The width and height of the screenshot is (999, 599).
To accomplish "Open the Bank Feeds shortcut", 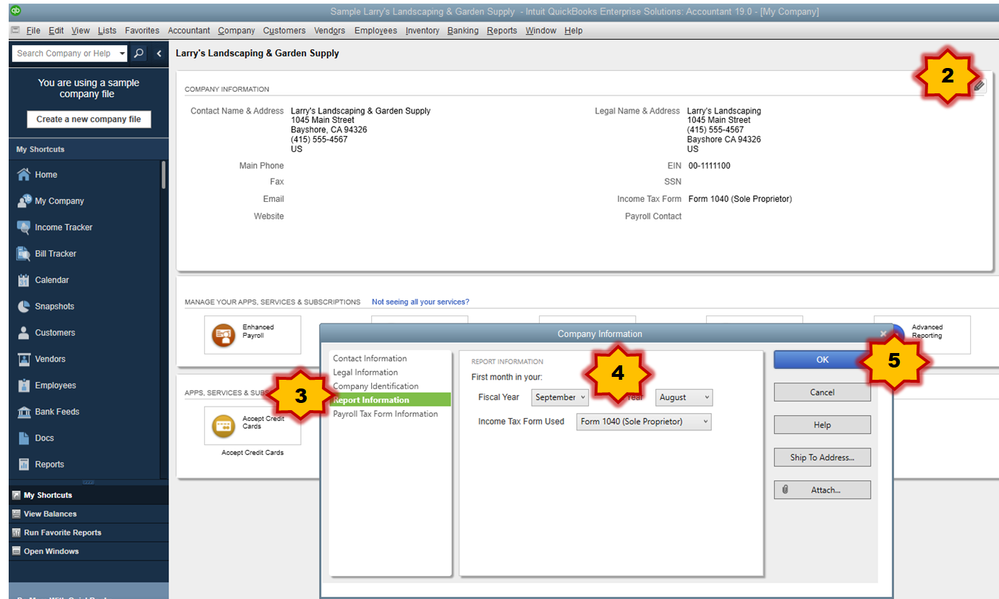I will (57, 412).
